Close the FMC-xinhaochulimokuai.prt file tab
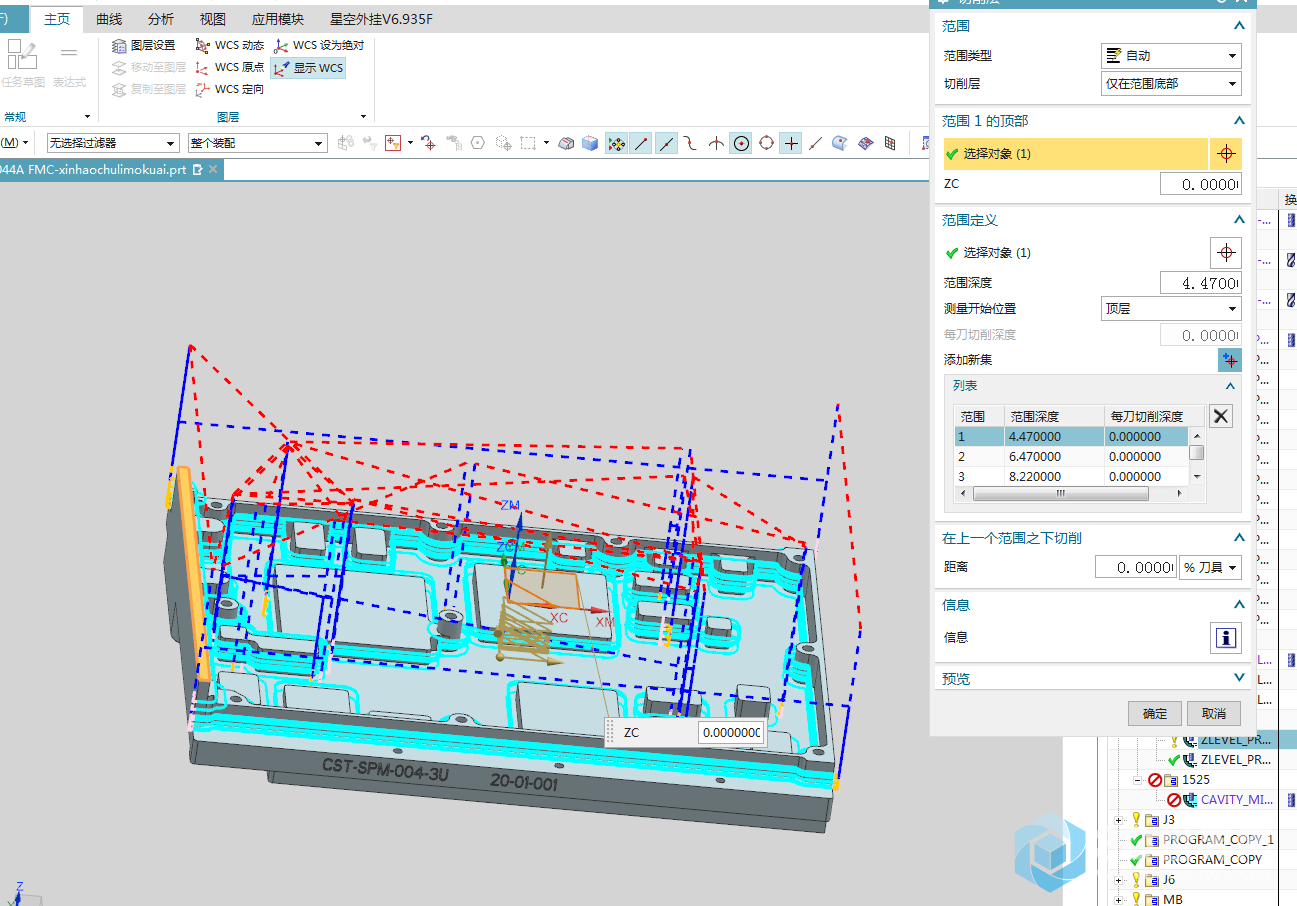The image size is (1297, 906). click(211, 169)
